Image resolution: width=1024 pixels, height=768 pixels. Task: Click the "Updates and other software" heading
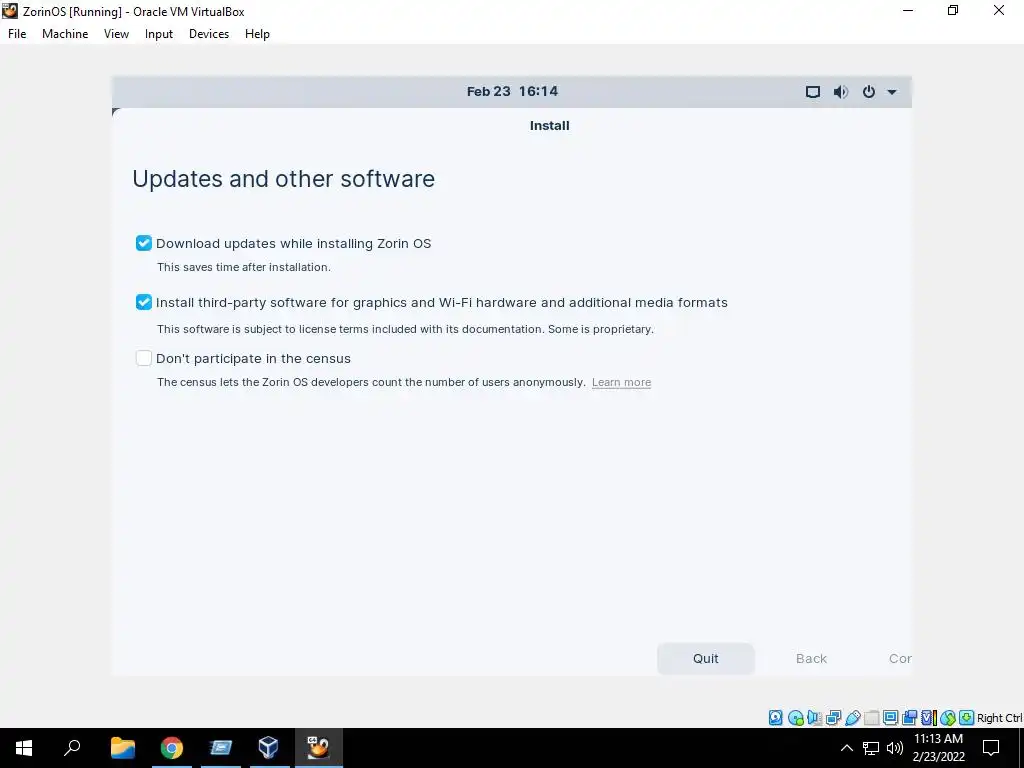click(x=283, y=179)
